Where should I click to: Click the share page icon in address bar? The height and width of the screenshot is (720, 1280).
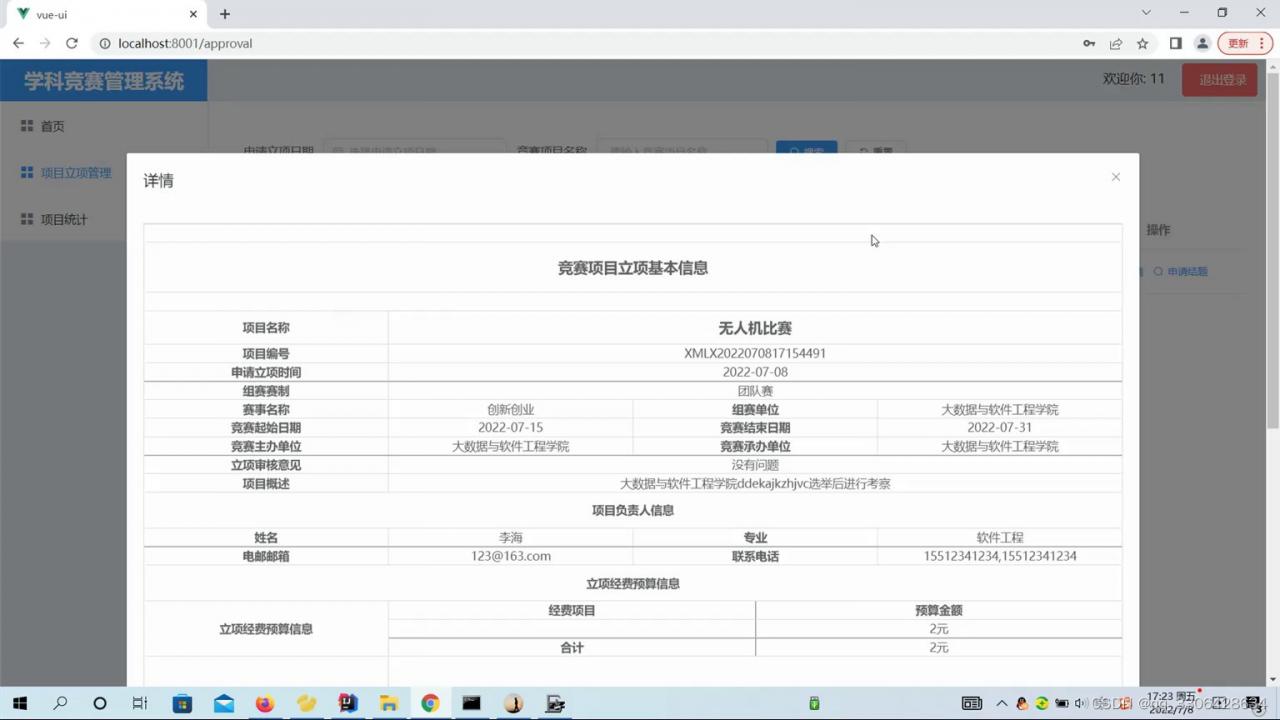[x=1116, y=43]
